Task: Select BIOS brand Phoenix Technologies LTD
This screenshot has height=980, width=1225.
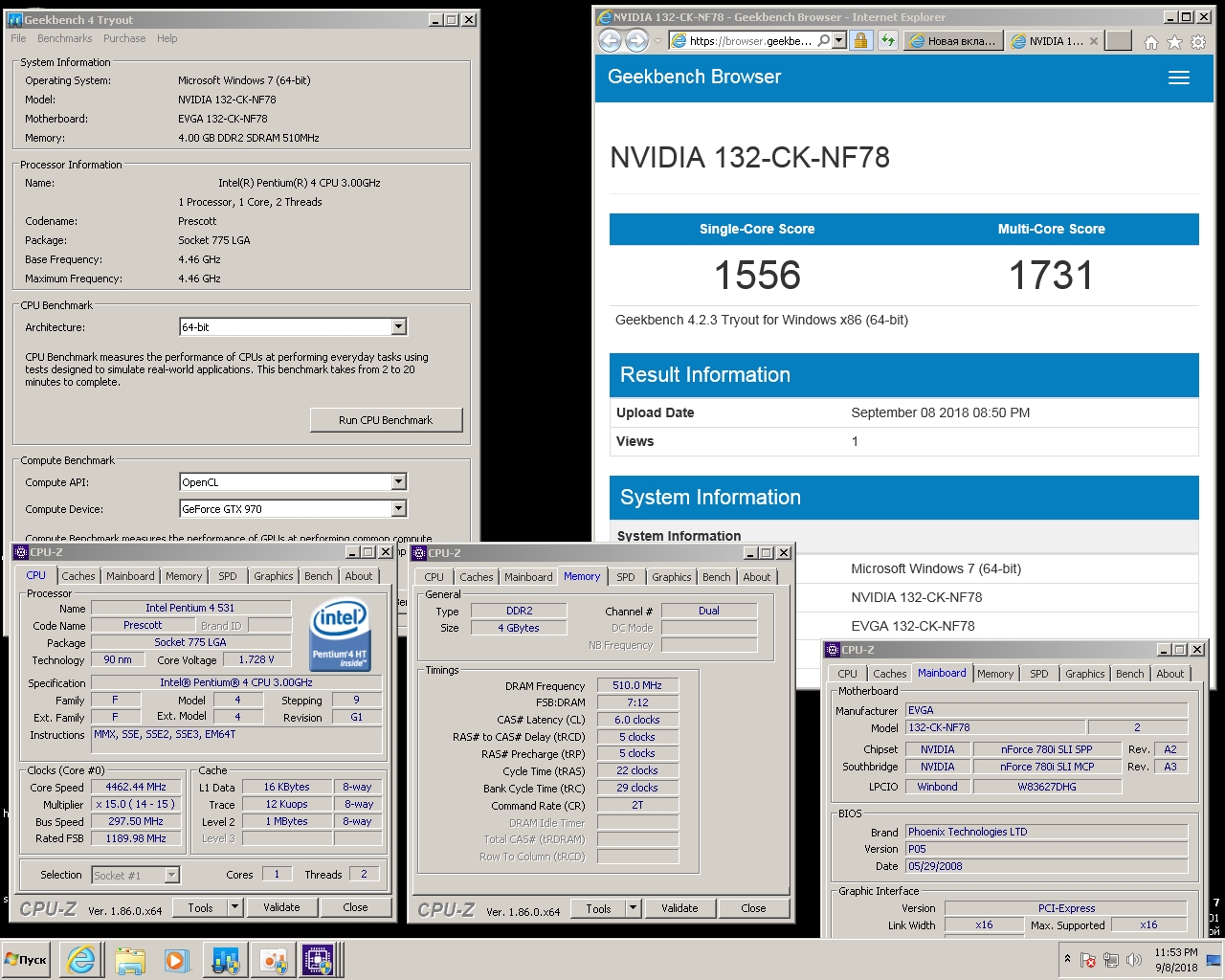Action: click(1047, 832)
